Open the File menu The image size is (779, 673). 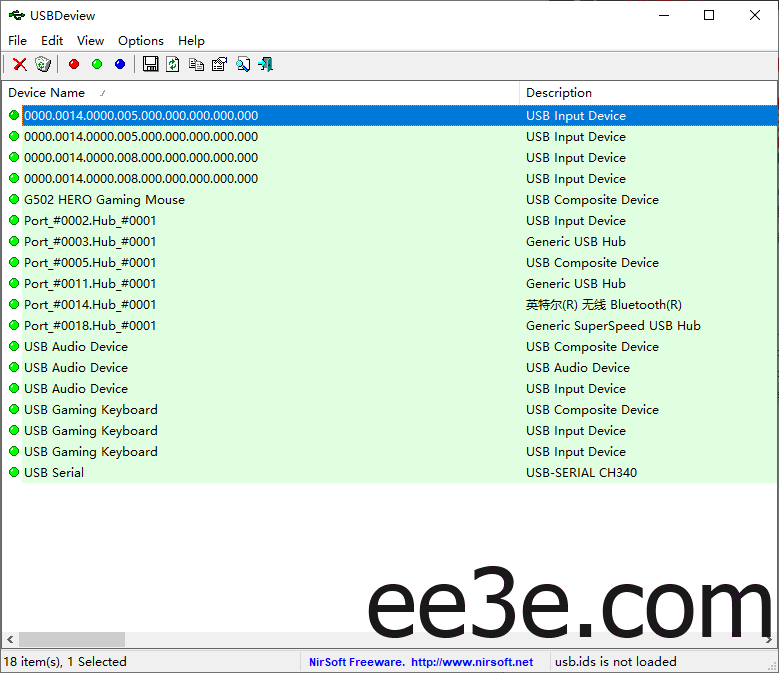pos(17,41)
